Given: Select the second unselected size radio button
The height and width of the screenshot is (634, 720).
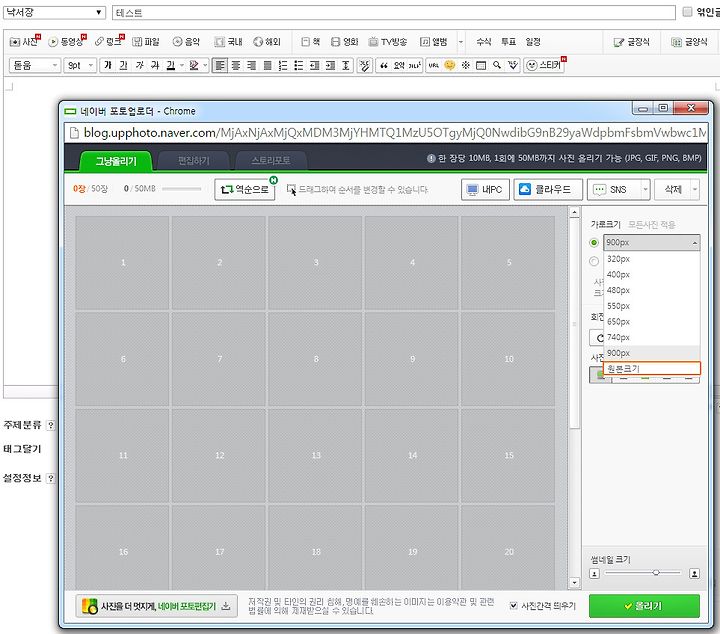Looking at the screenshot, I should (594, 261).
